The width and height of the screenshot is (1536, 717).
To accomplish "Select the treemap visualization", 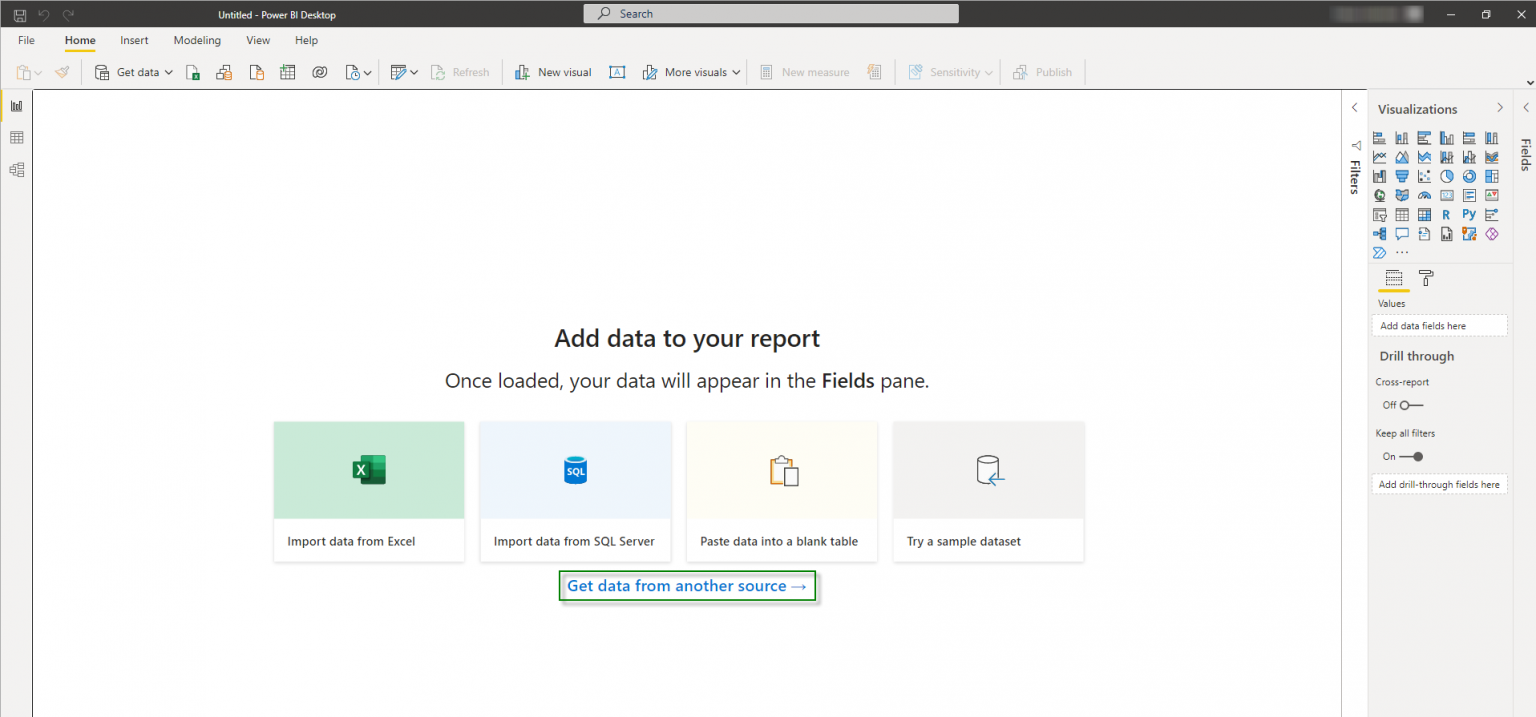I will [x=1490, y=175].
